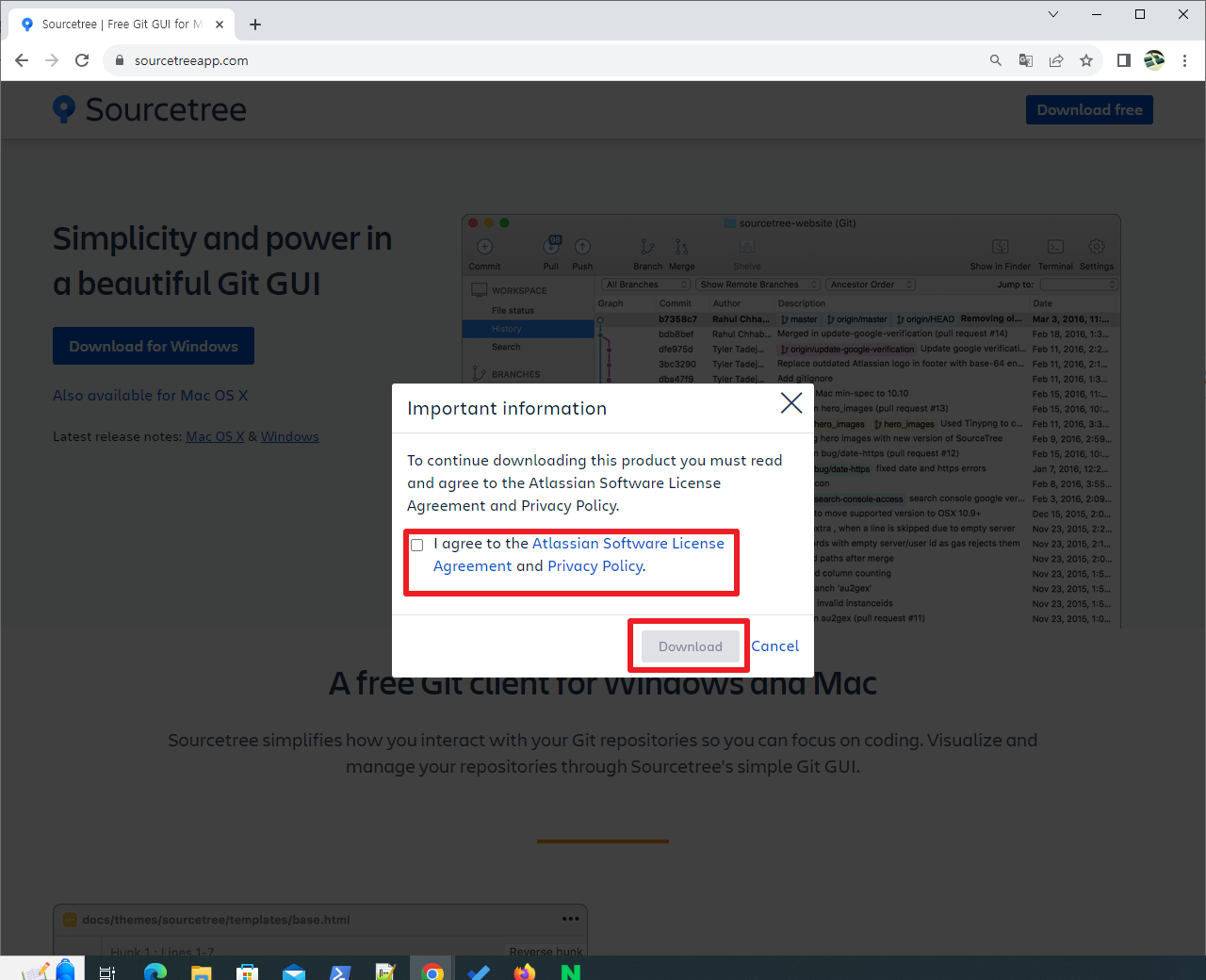Viewport: 1206px width, 980px height.
Task: Check the license agreement checkbox
Action: (x=416, y=545)
